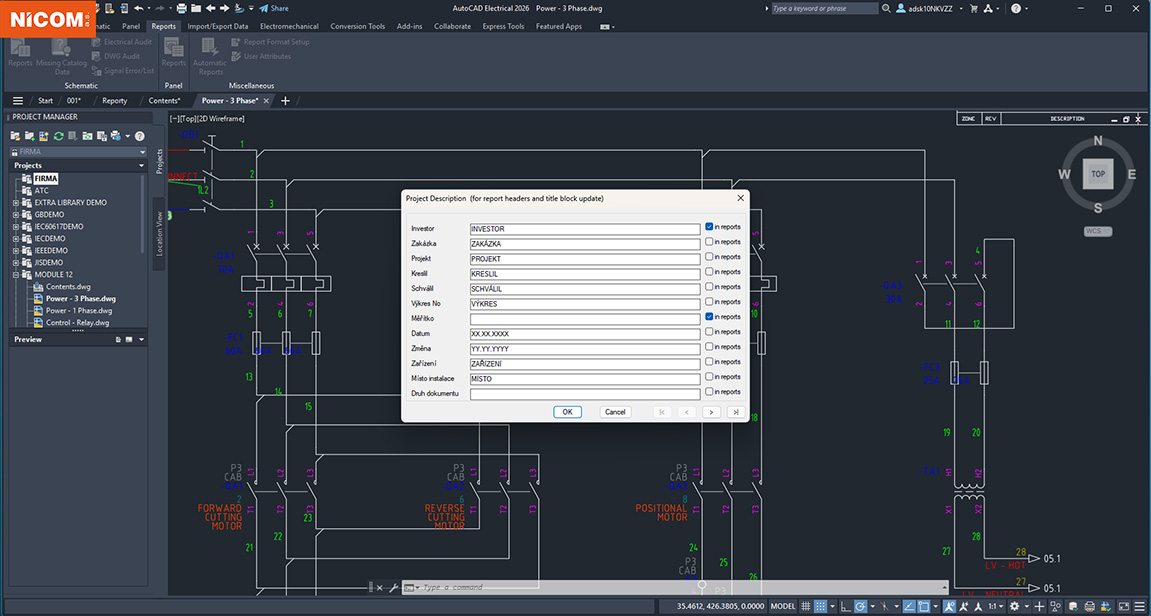Open the file tab hamburger menu
Image resolution: width=1151 pixels, height=616 pixels.
(x=18, y=101)
